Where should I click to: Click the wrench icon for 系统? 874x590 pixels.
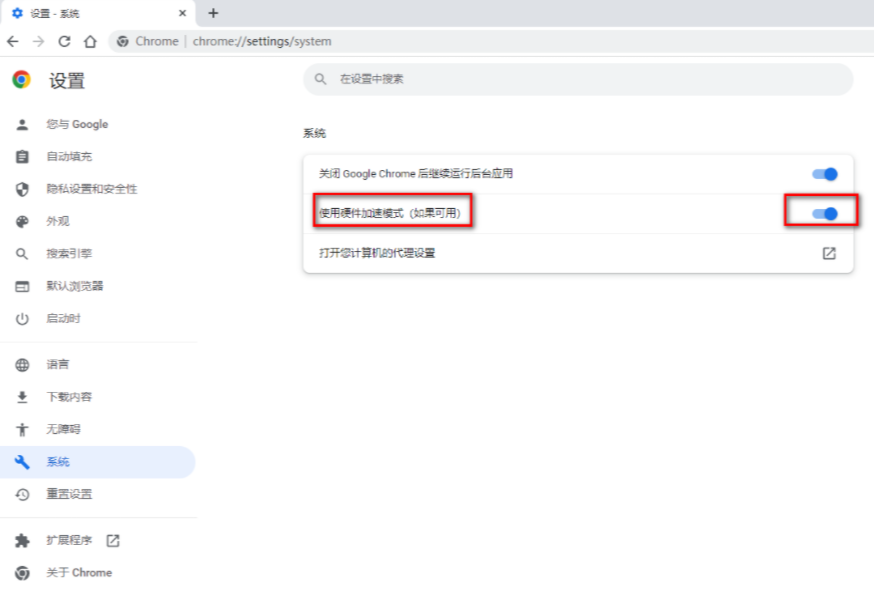tap(22, 462)
